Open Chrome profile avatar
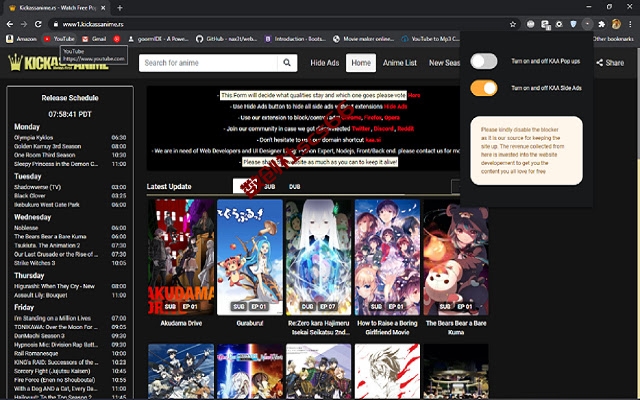Viewport: 640px width, 400px height. [x=616, y=24]
